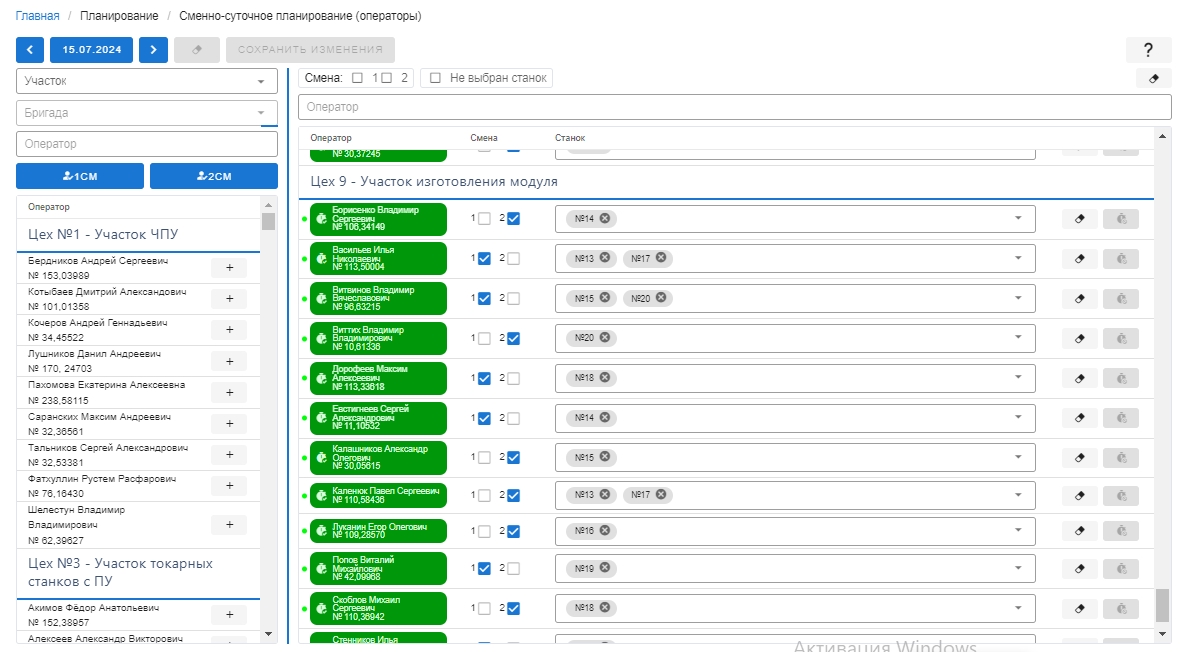
Task: Toggle 'Не выбран станок' checkbox
Action: tap(435, 78)
